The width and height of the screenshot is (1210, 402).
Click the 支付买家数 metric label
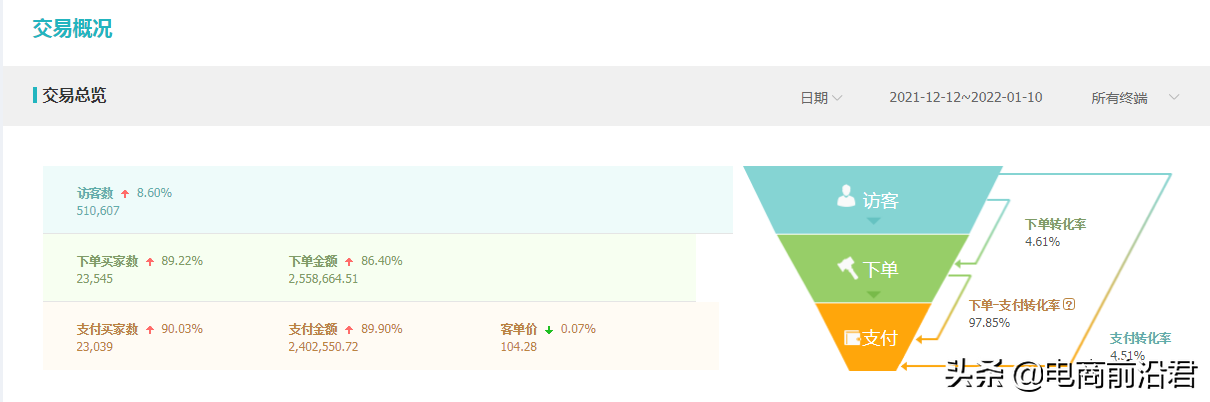pyautogui.click(x=107, y=329)
